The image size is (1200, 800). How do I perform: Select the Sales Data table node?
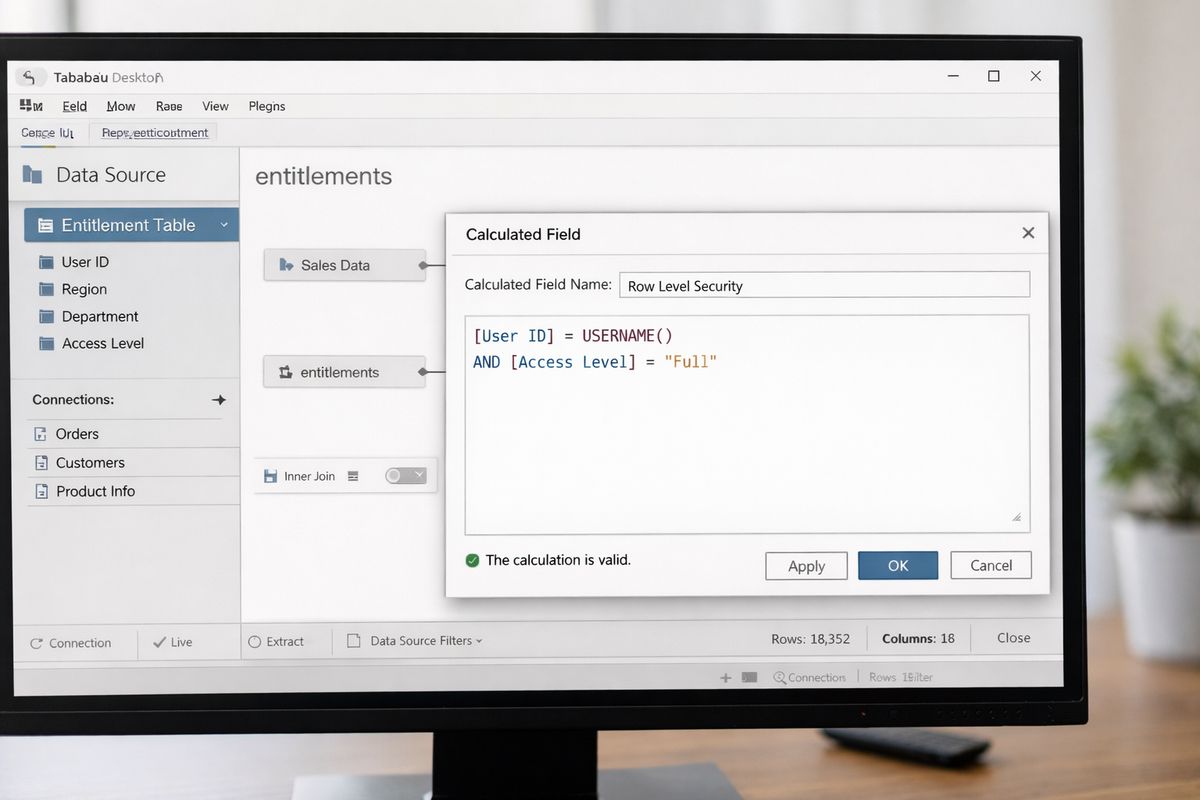pos(345,265)
